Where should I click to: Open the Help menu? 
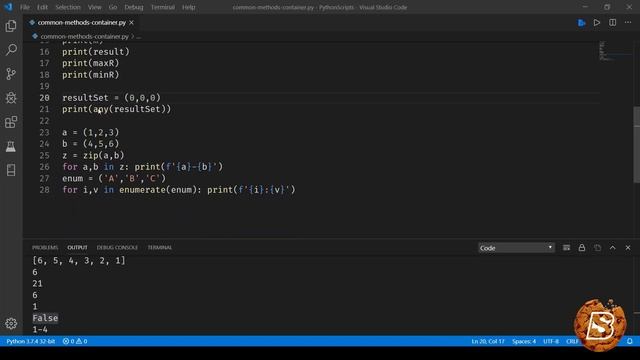point(189,7)
